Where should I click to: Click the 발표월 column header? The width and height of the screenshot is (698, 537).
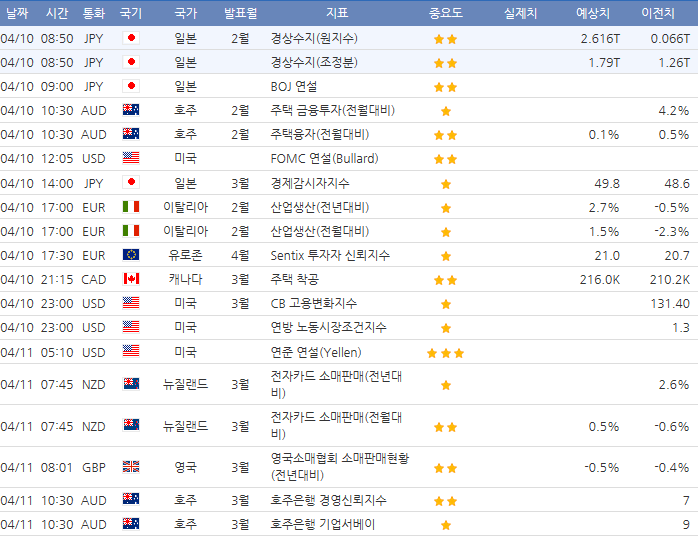click(240, 13)
